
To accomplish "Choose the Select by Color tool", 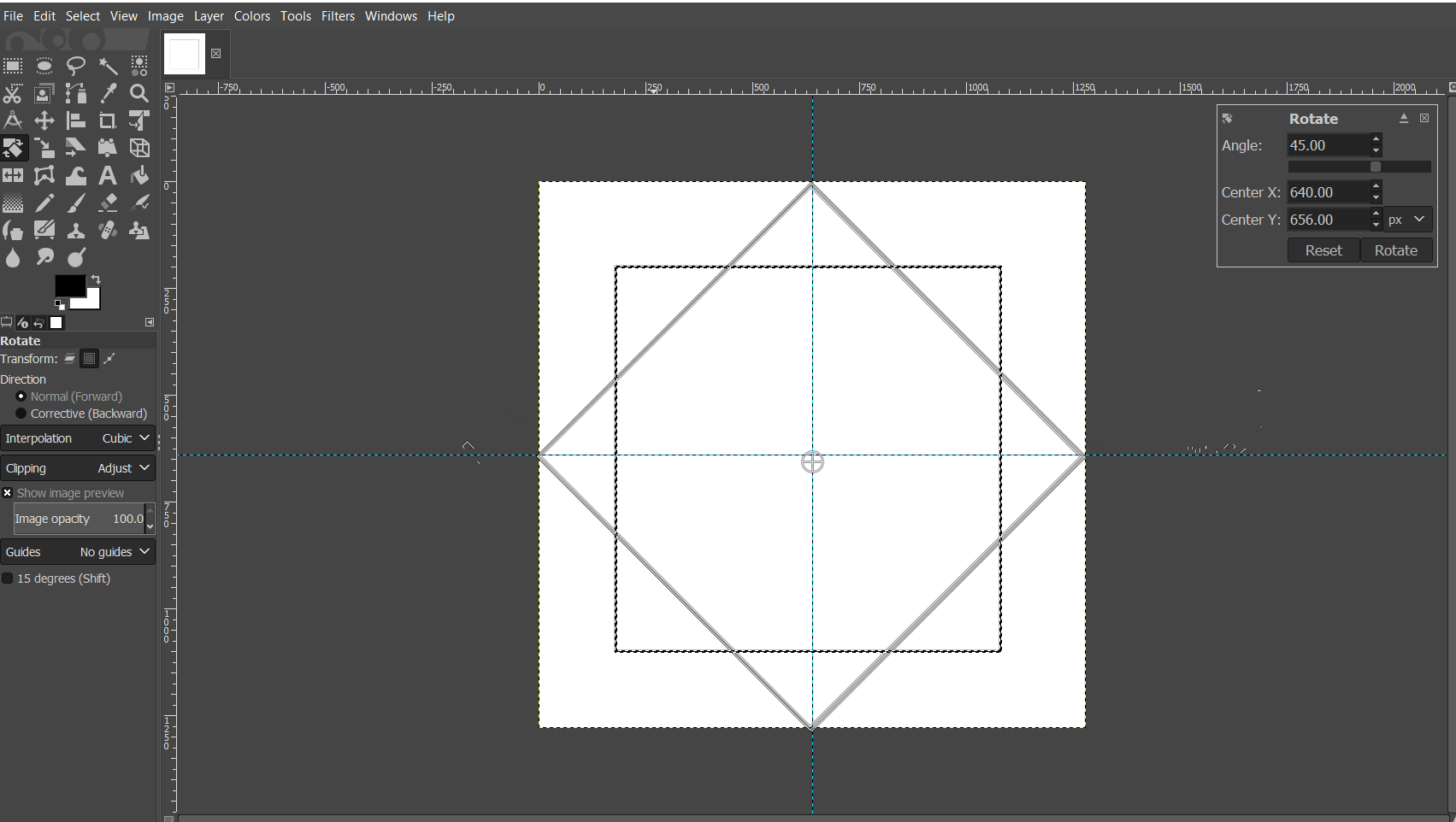I will click(139, 66).
